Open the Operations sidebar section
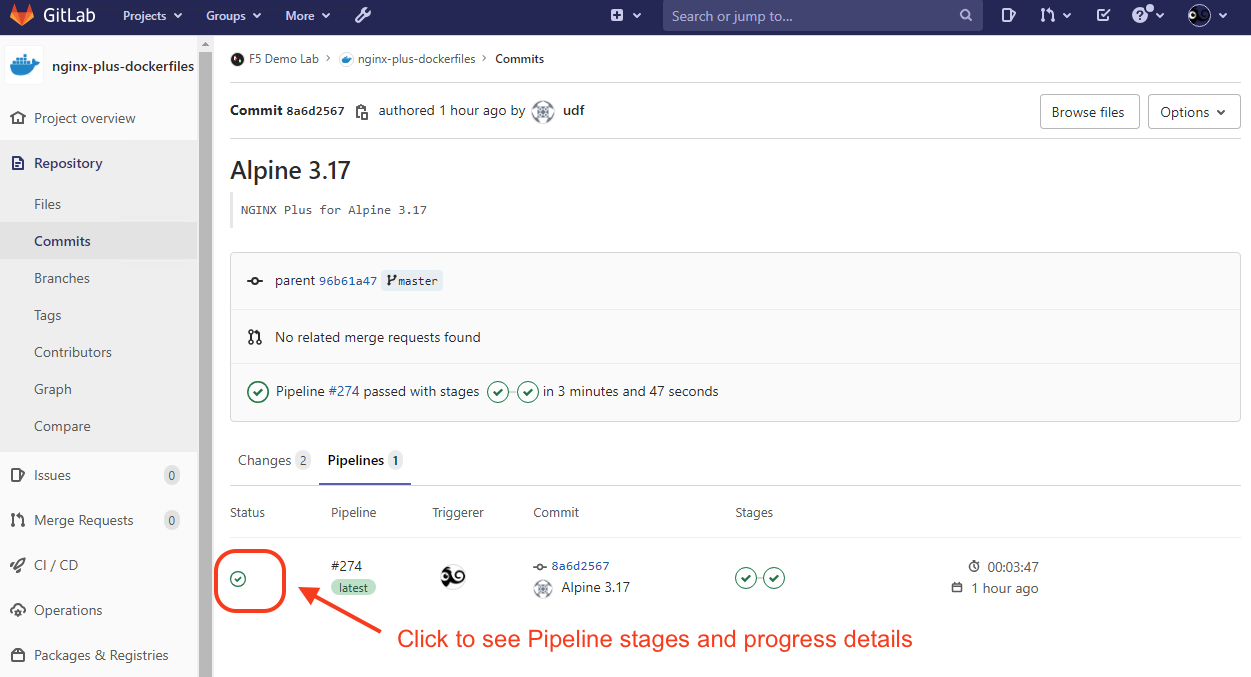Image resolution: width=1251 pixels, height=677 pixels. (x=68, y=610)
